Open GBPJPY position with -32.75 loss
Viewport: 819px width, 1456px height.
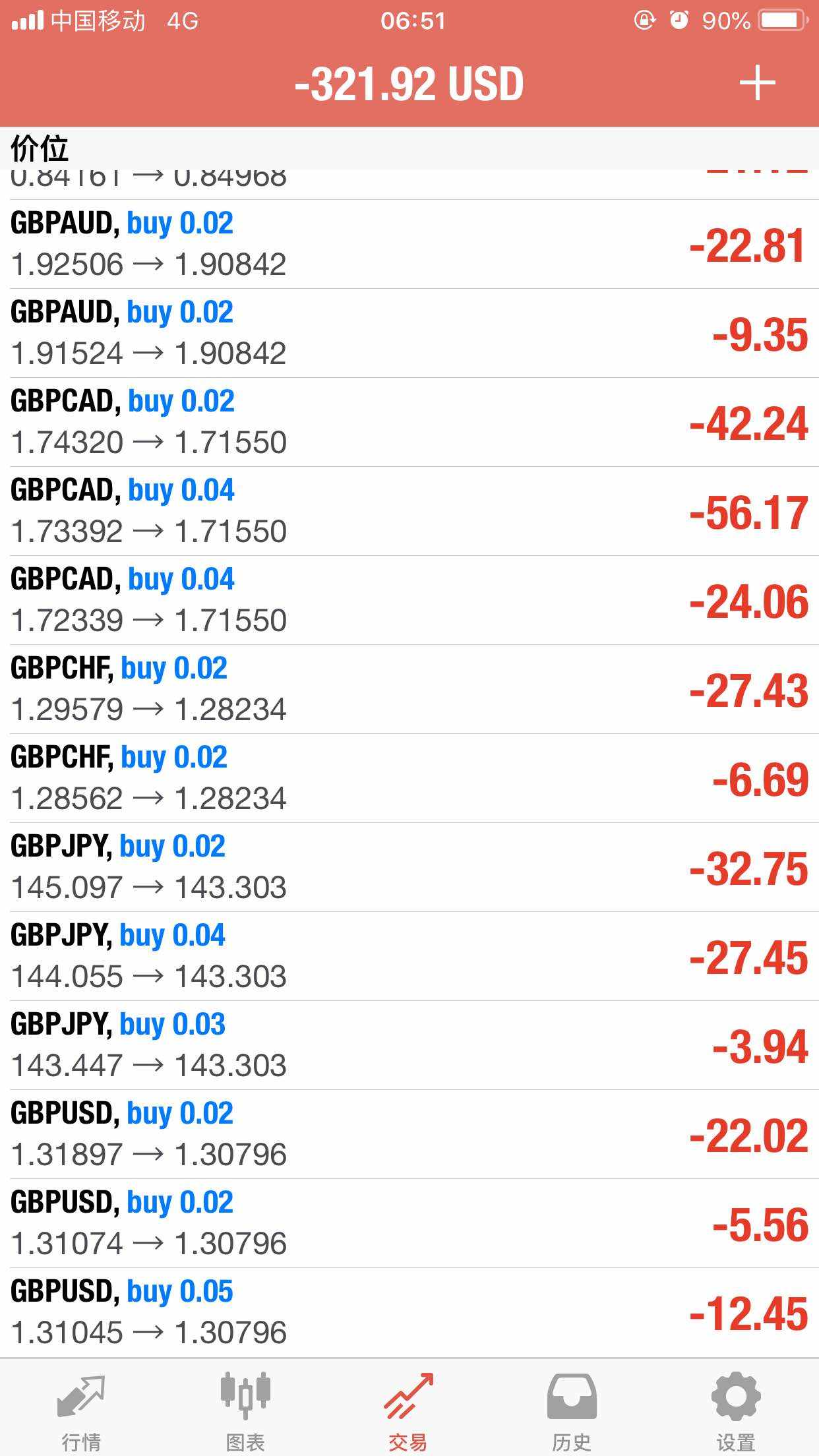click(409, 867)
